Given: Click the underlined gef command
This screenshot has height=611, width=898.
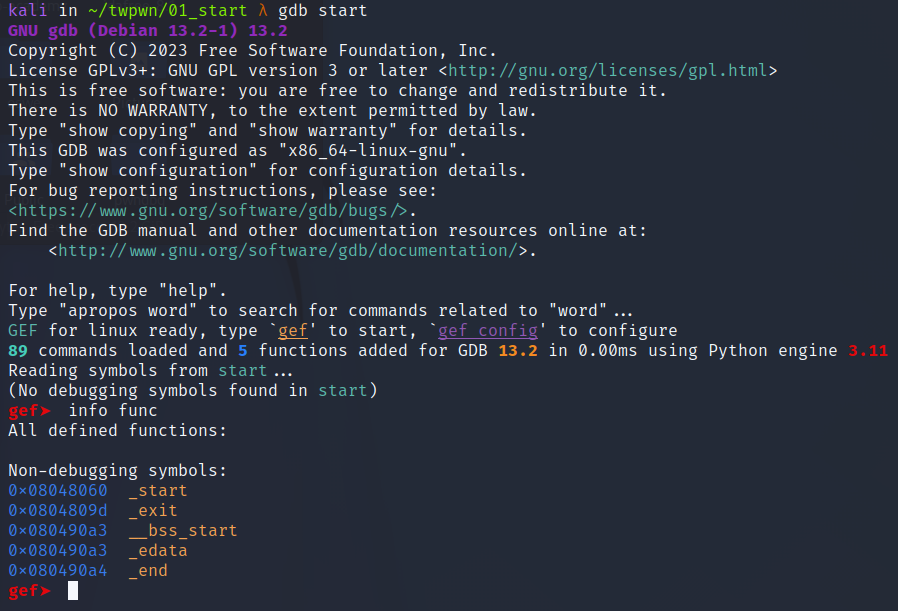Looking at the screenshot, I should [x=293, y=331].
